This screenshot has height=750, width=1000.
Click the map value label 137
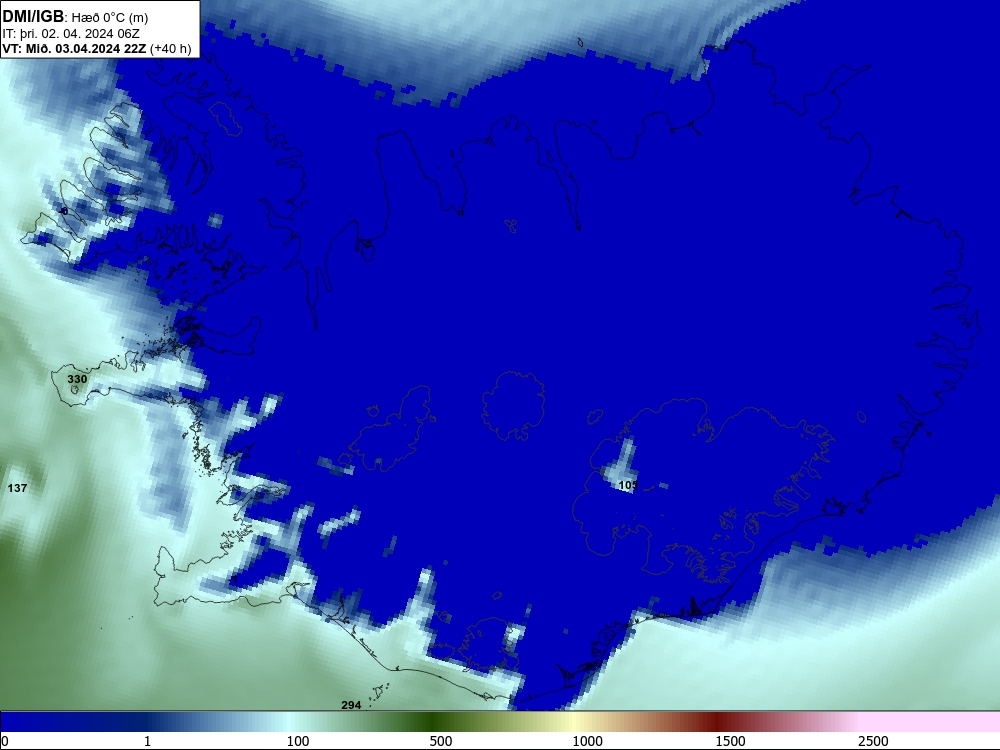point(17,488)
